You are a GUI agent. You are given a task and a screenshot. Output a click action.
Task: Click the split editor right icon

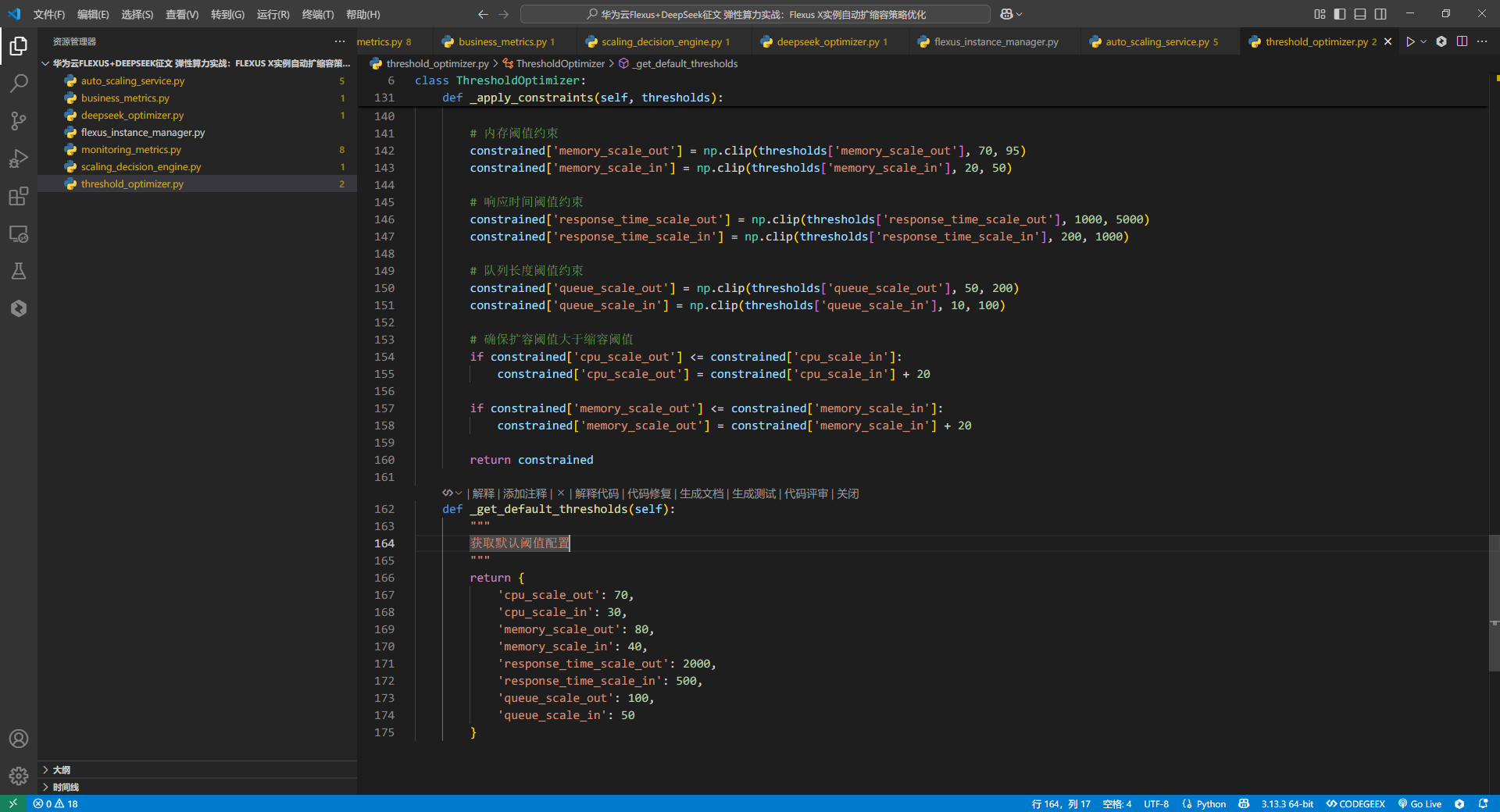click(x=1462, y=41)
